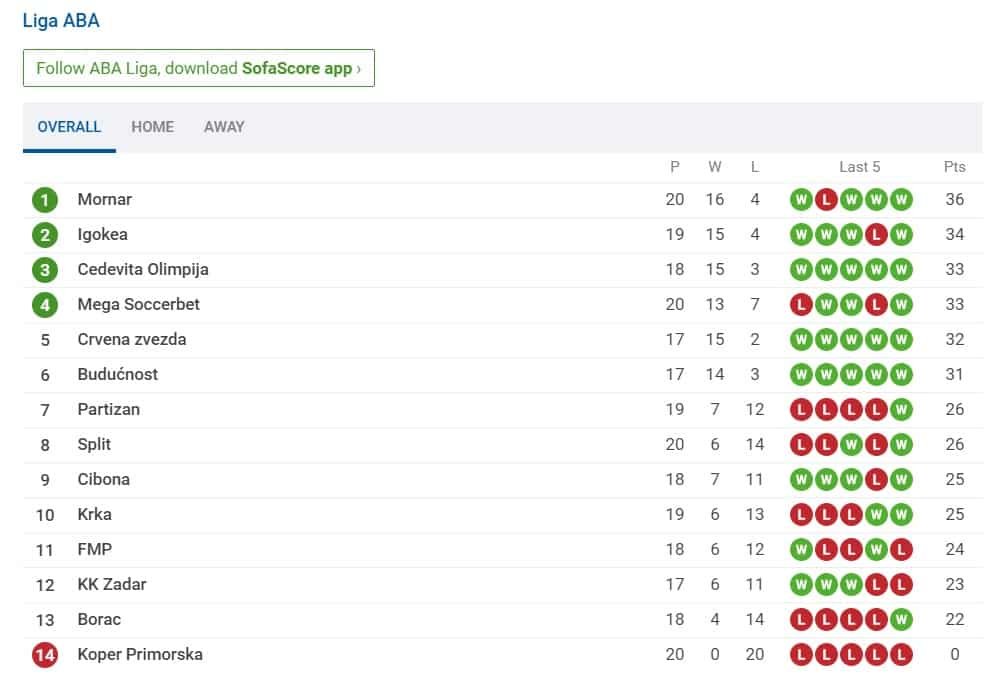Click the red L in Igokea's last 5

coord(877,235)
